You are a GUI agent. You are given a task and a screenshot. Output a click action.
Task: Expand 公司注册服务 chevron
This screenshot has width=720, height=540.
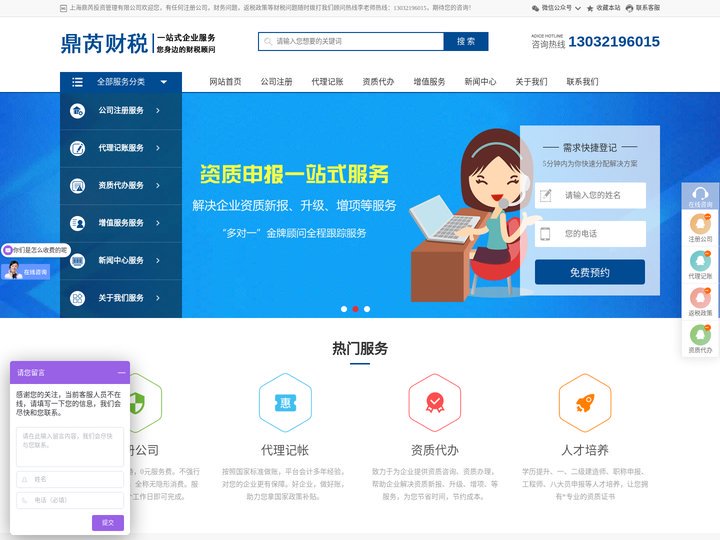158,111
